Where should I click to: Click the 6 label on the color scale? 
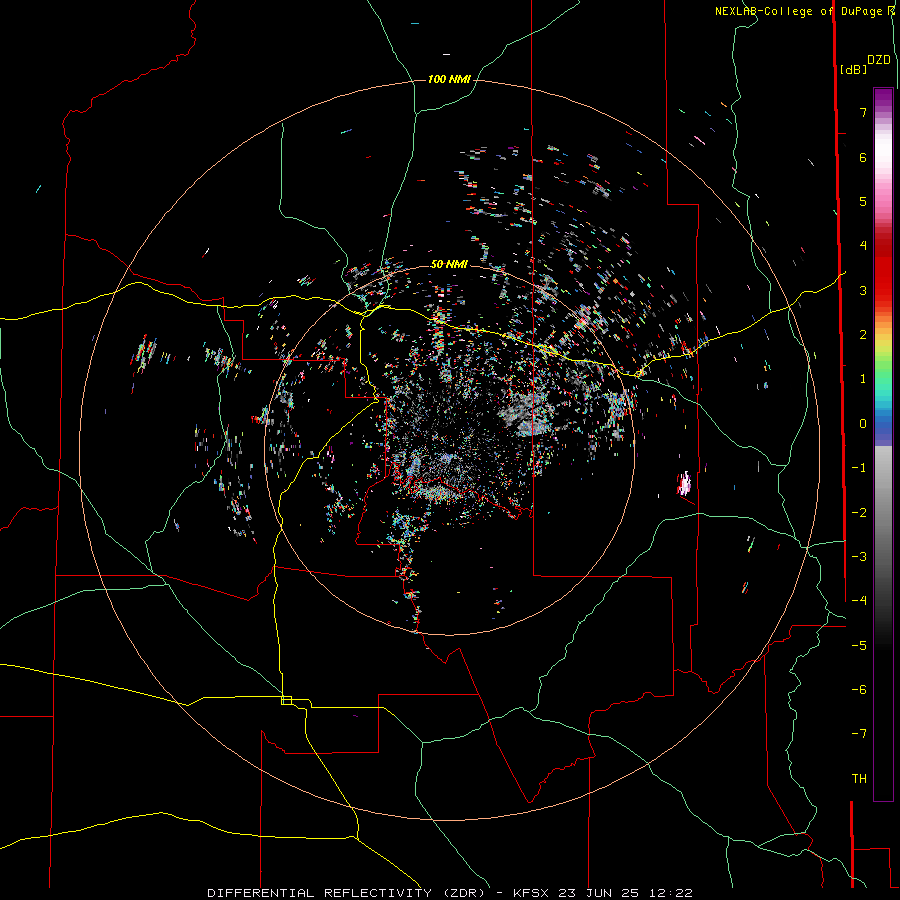pos(863,157)
